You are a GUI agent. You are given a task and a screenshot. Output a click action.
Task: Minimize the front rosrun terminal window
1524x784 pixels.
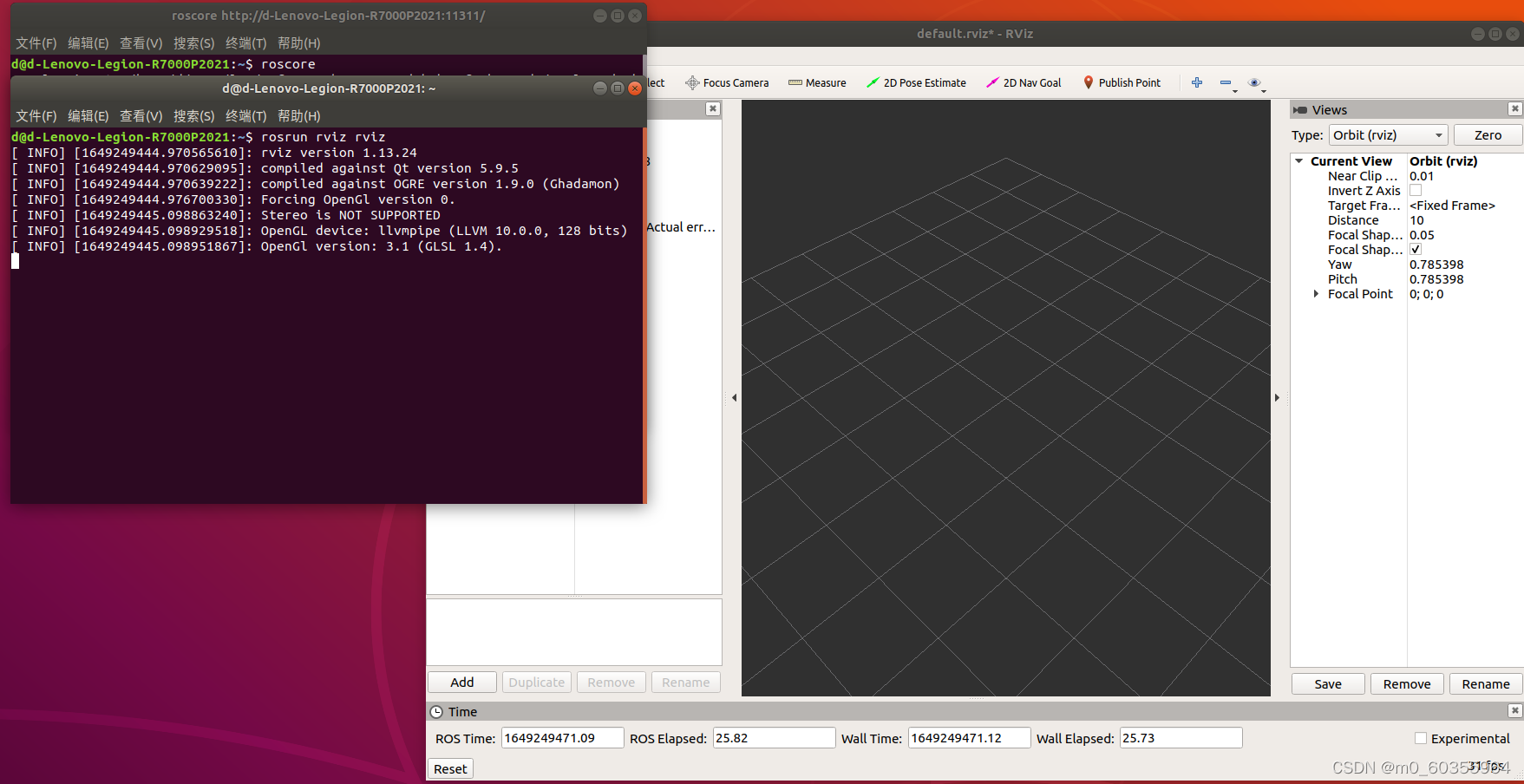[600, 88]
